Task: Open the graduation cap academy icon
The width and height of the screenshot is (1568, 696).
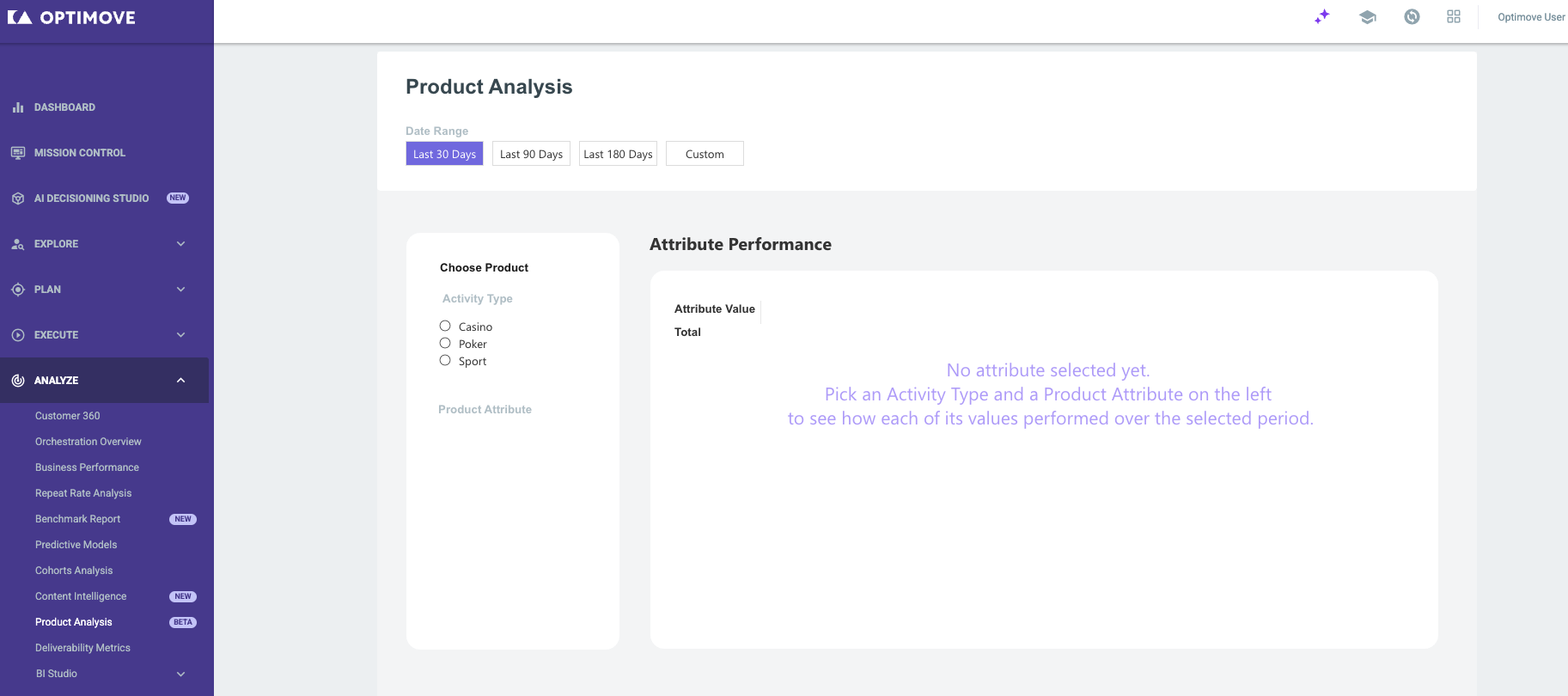Action: 1367,17
